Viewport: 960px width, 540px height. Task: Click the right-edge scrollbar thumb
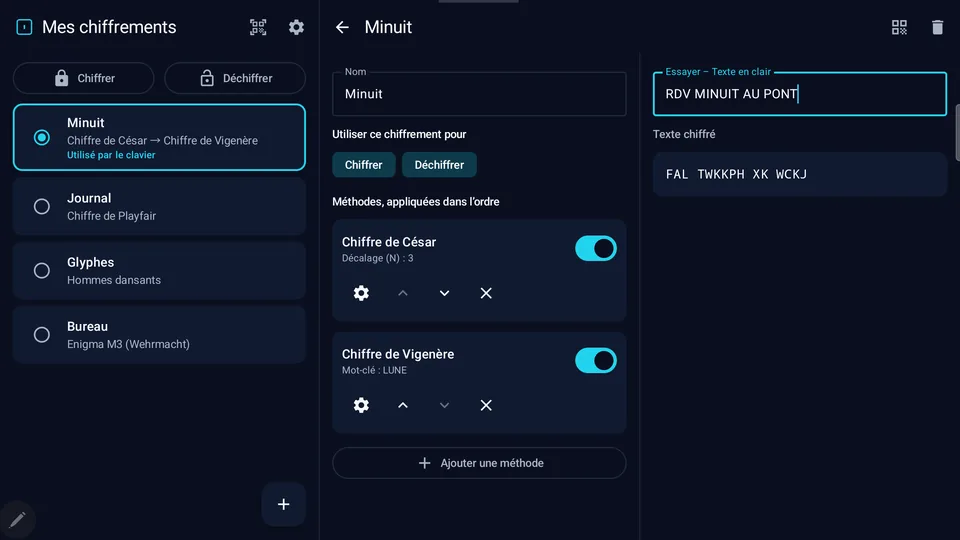point(958,132)
